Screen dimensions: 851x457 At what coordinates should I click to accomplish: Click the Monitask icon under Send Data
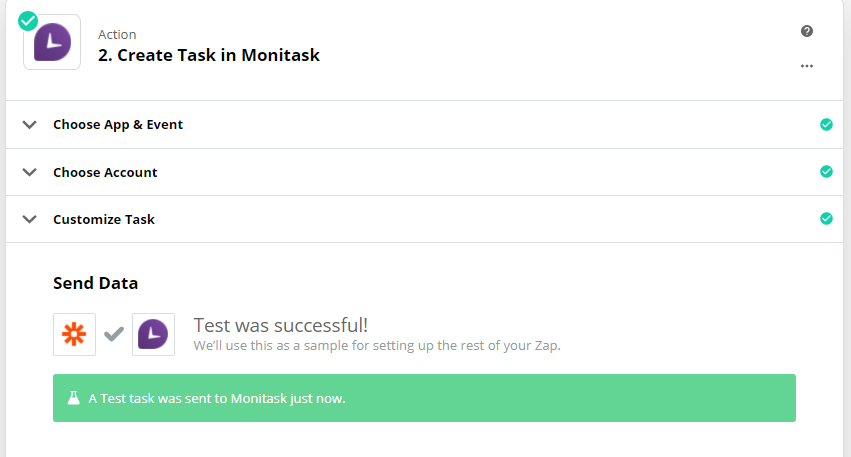(153, 334)
